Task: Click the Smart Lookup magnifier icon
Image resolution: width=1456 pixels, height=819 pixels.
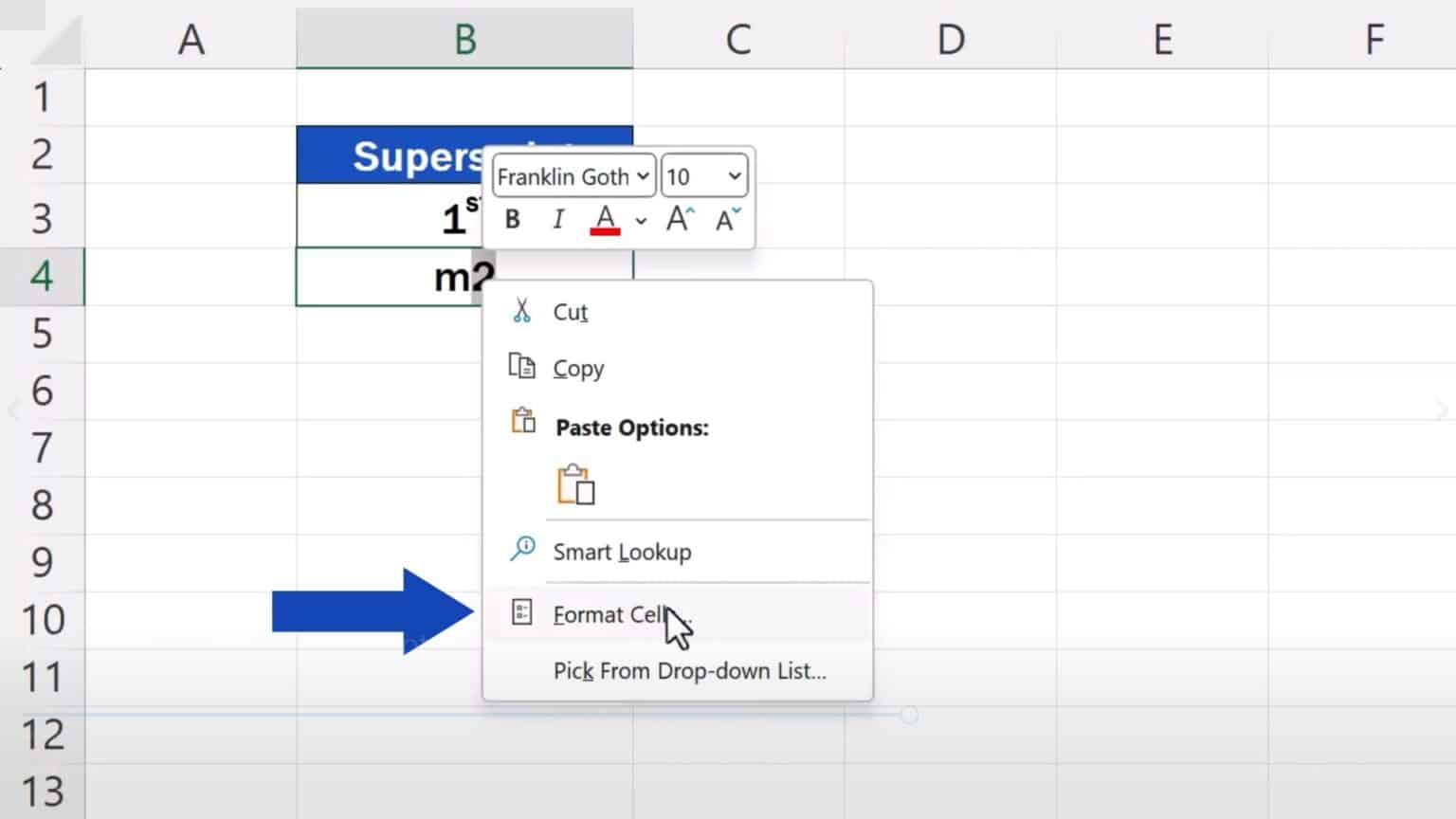Action: 520,548
